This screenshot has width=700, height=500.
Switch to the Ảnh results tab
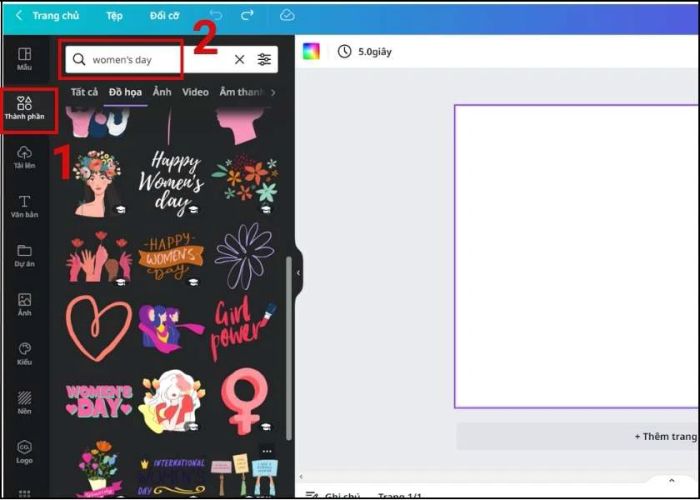tap(162, 92)
